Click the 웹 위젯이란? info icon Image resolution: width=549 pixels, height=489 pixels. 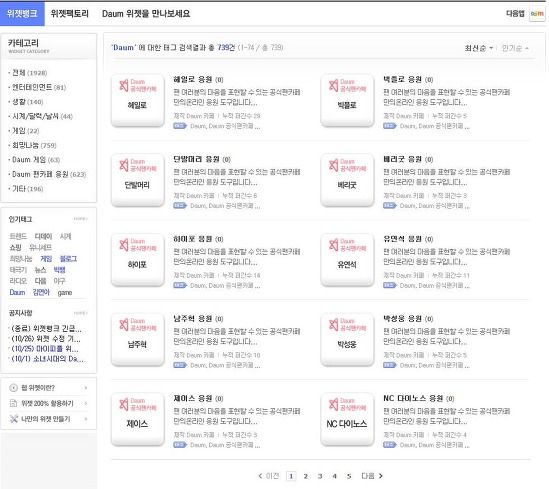tap(13, 388)
